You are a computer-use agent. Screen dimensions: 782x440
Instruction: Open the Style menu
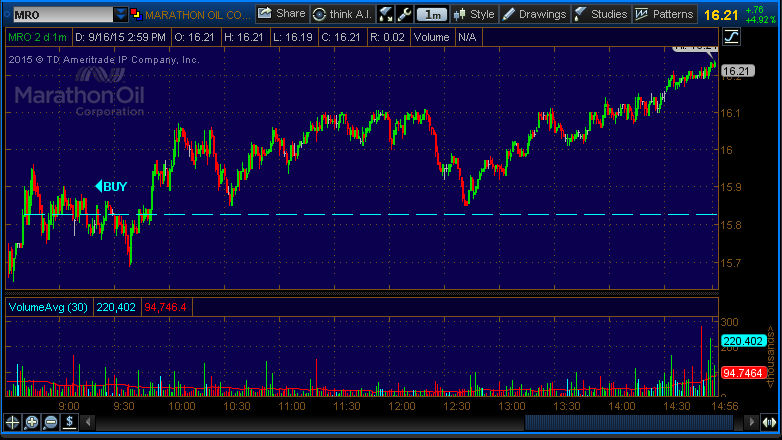[x=474, y=15]
